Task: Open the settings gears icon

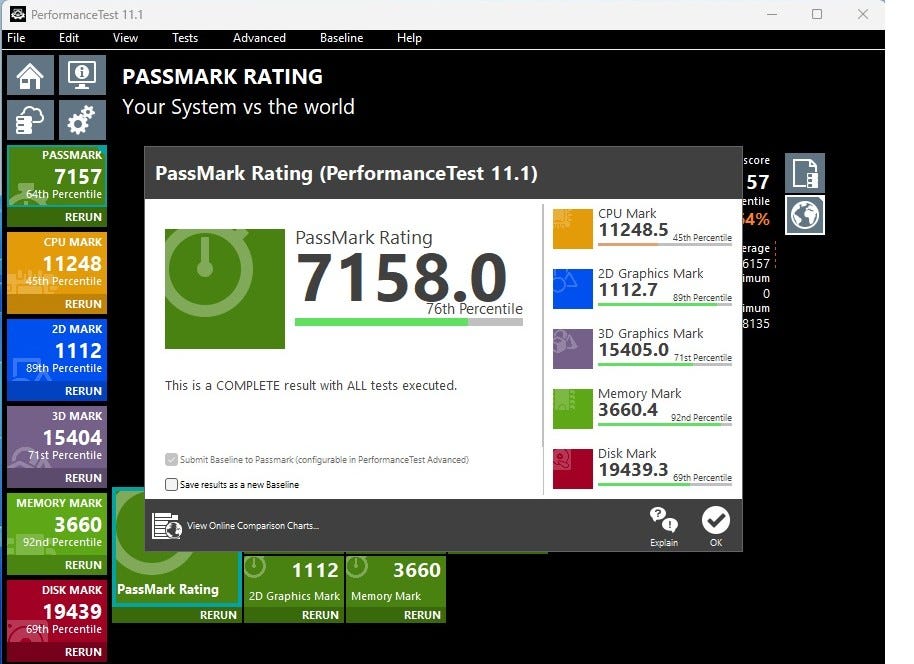Action: coord(82,120)
